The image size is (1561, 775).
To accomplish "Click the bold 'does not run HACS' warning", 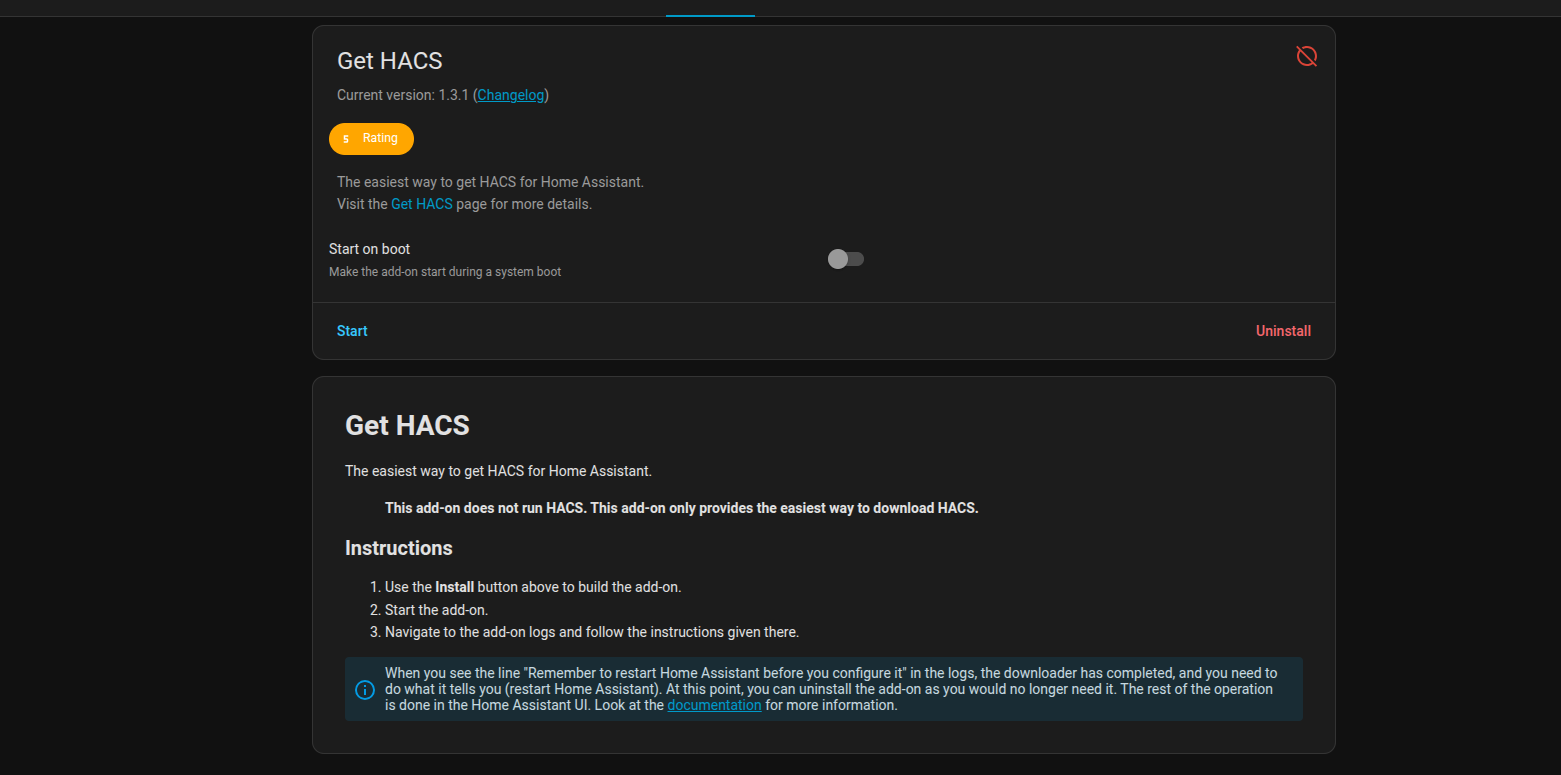I will (x=680, y=508).
